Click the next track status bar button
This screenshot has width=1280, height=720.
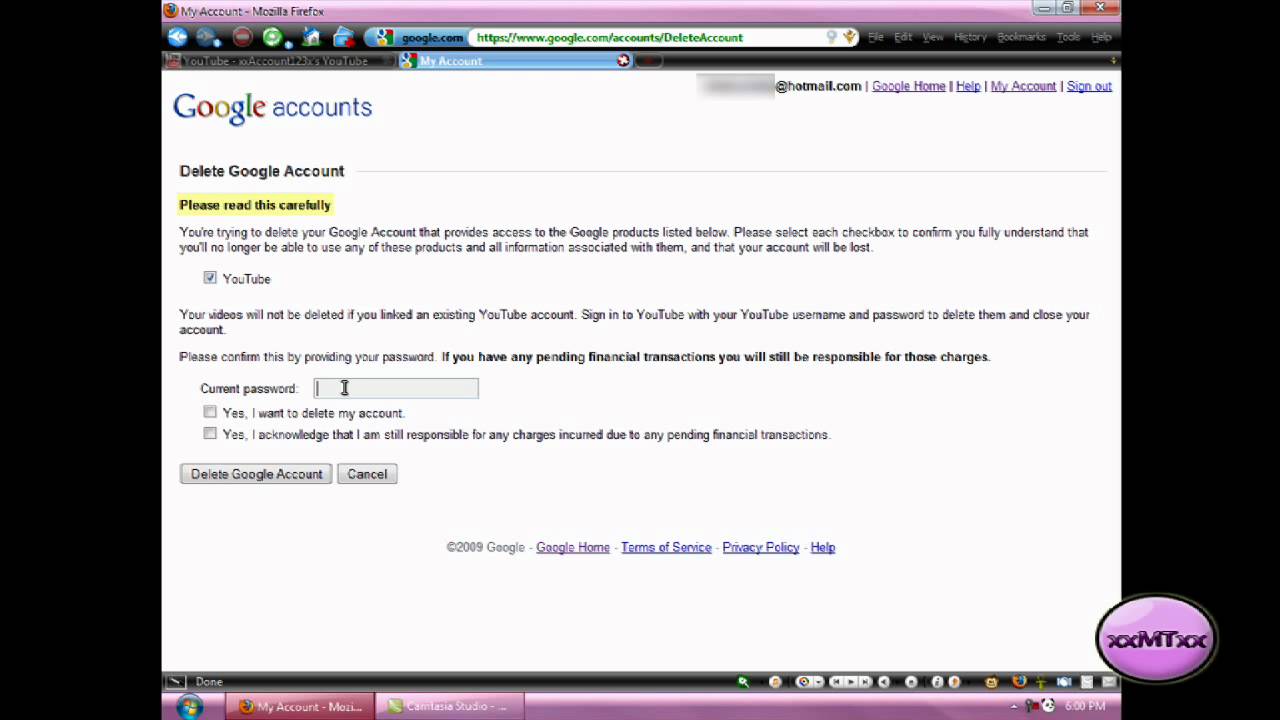(865, 682)
